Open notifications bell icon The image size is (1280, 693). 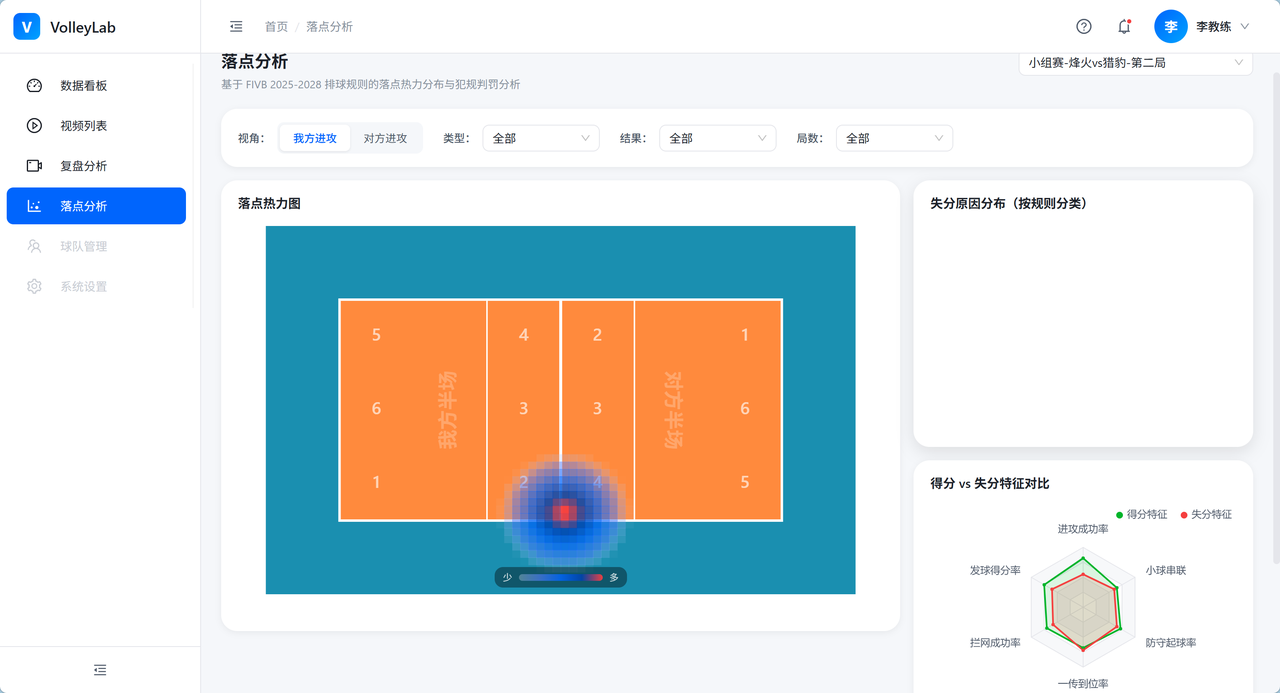1124,27
